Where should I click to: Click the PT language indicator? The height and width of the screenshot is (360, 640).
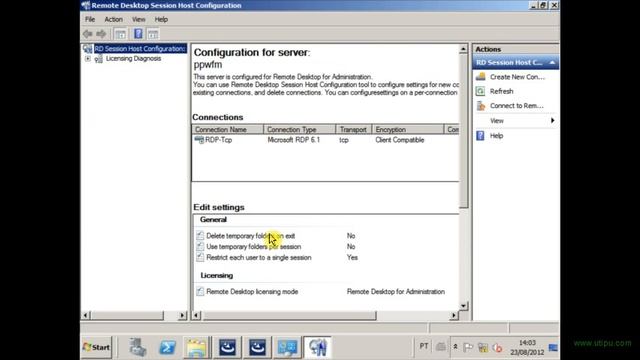(x=424, y=346)
